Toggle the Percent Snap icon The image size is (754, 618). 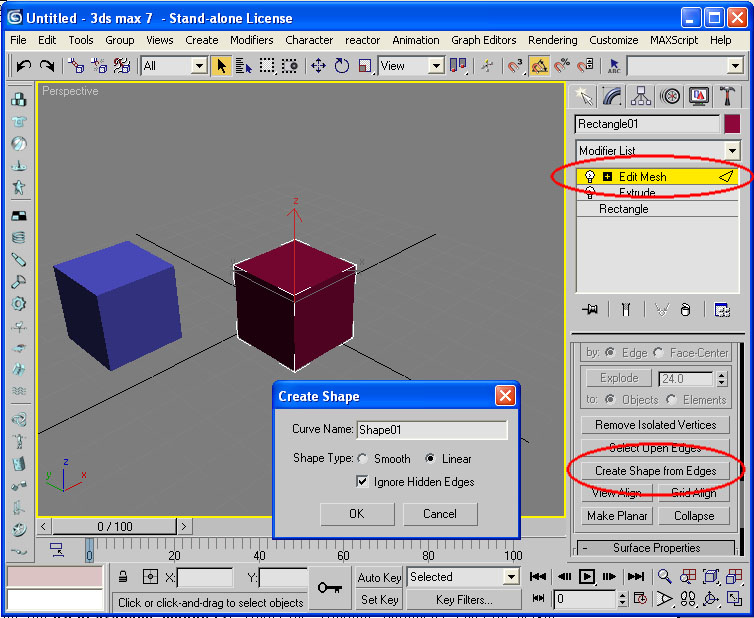pyautogui.click(x=562, y=66)
